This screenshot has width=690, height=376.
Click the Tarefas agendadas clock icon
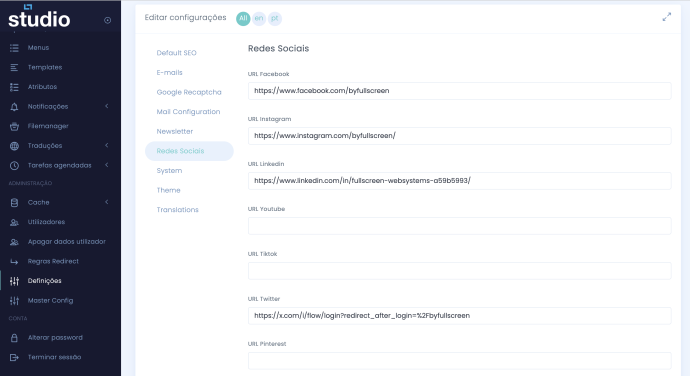(15, 166)
